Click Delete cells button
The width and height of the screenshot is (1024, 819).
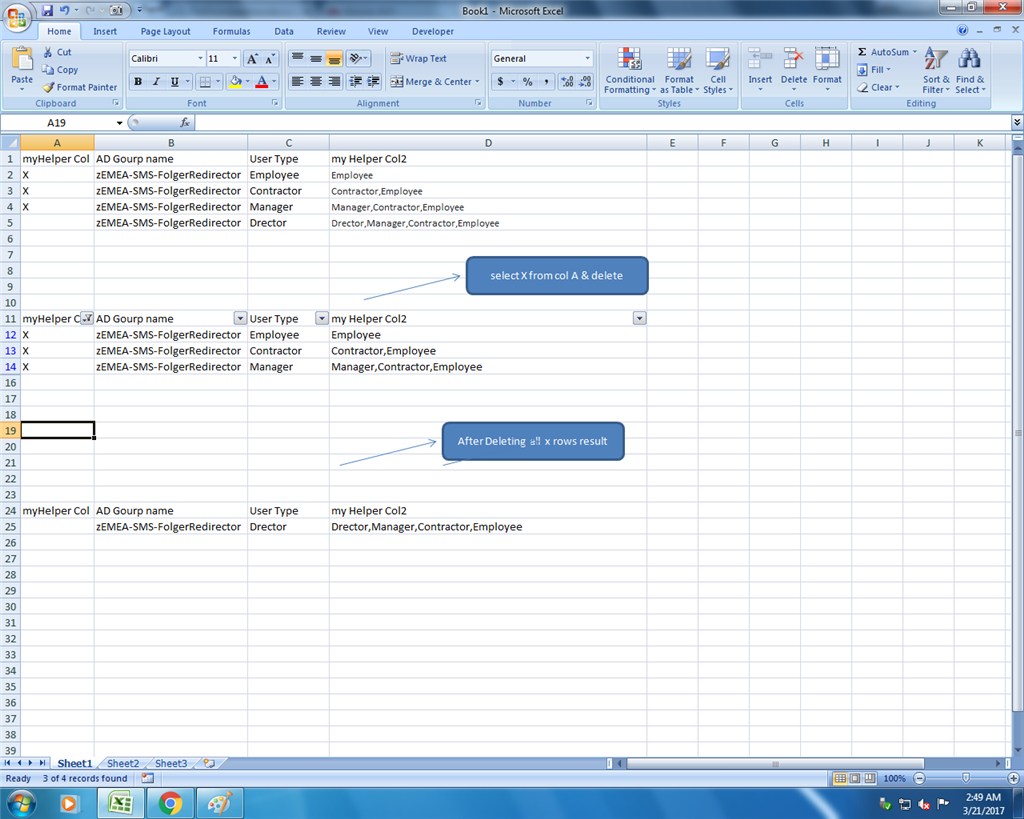pos(793,69)
